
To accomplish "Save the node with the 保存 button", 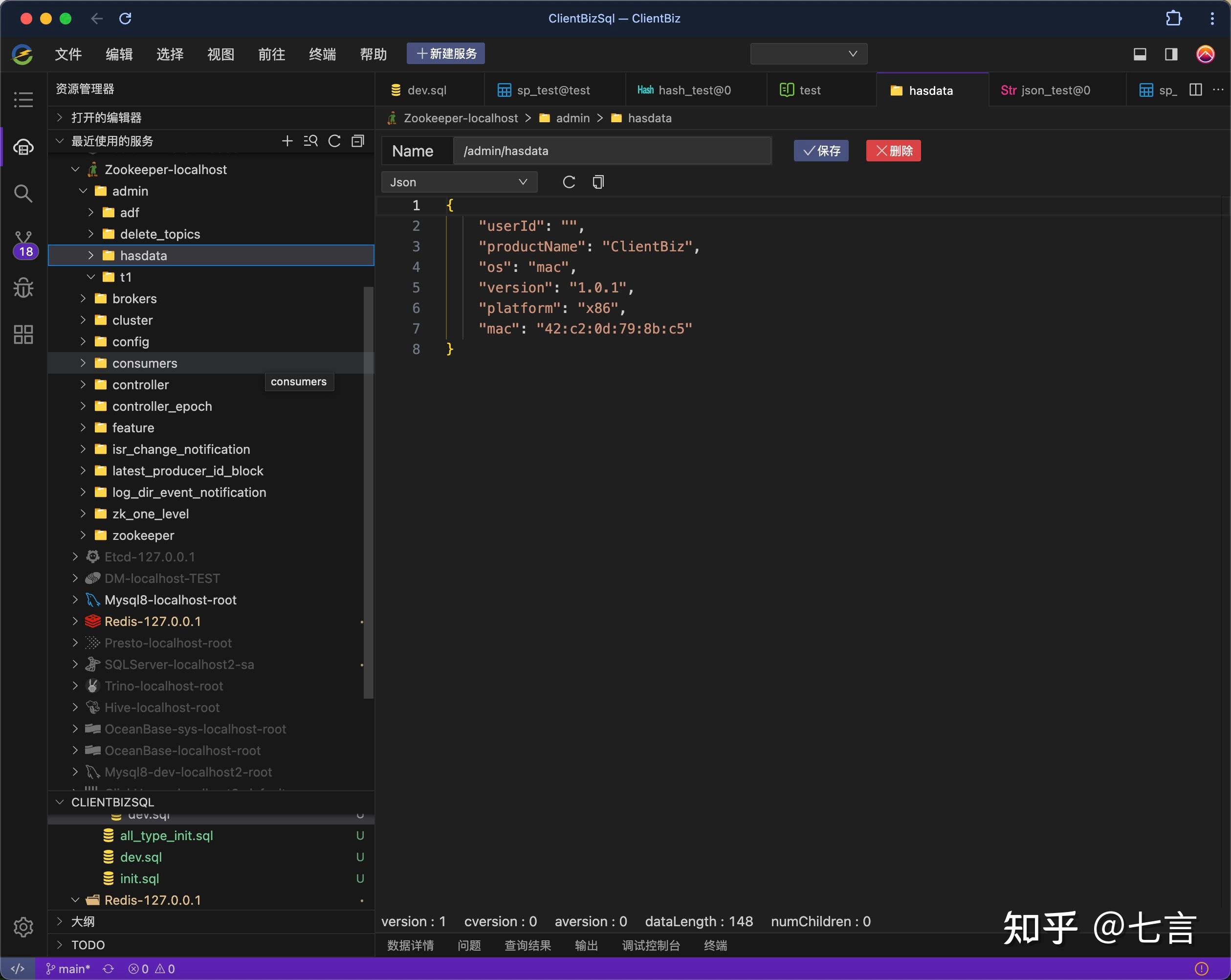I will click(x=821, y=151).
